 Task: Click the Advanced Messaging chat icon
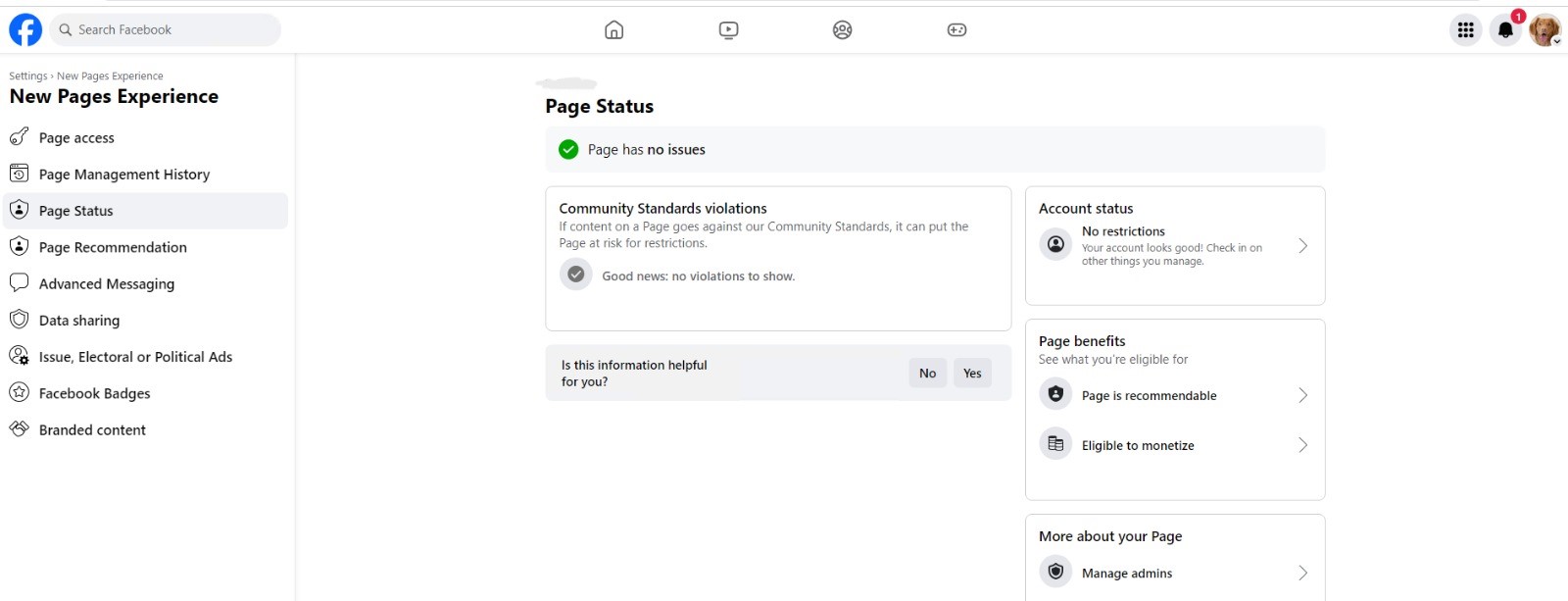19,282
